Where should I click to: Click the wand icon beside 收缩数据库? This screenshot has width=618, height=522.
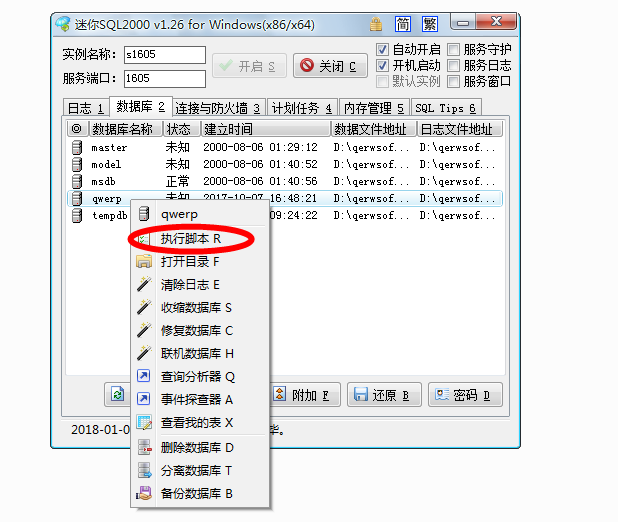pos(144,307)
